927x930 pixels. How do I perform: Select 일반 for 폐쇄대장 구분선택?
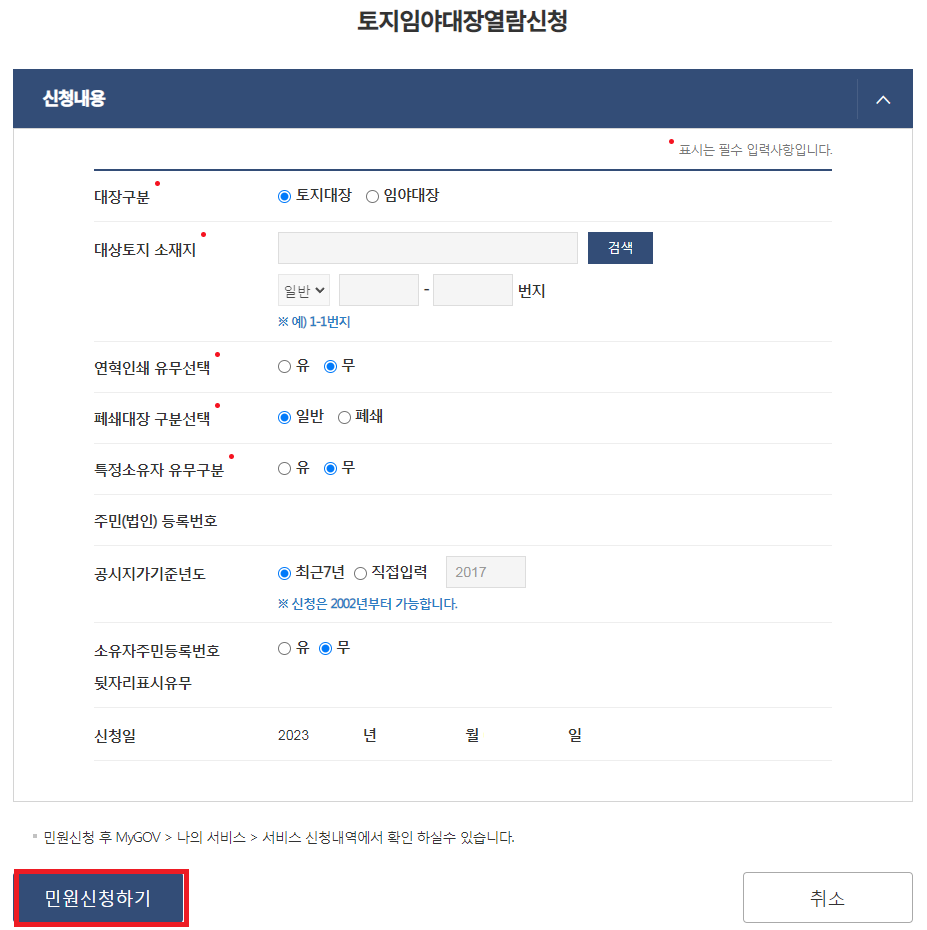coord(284,418)
